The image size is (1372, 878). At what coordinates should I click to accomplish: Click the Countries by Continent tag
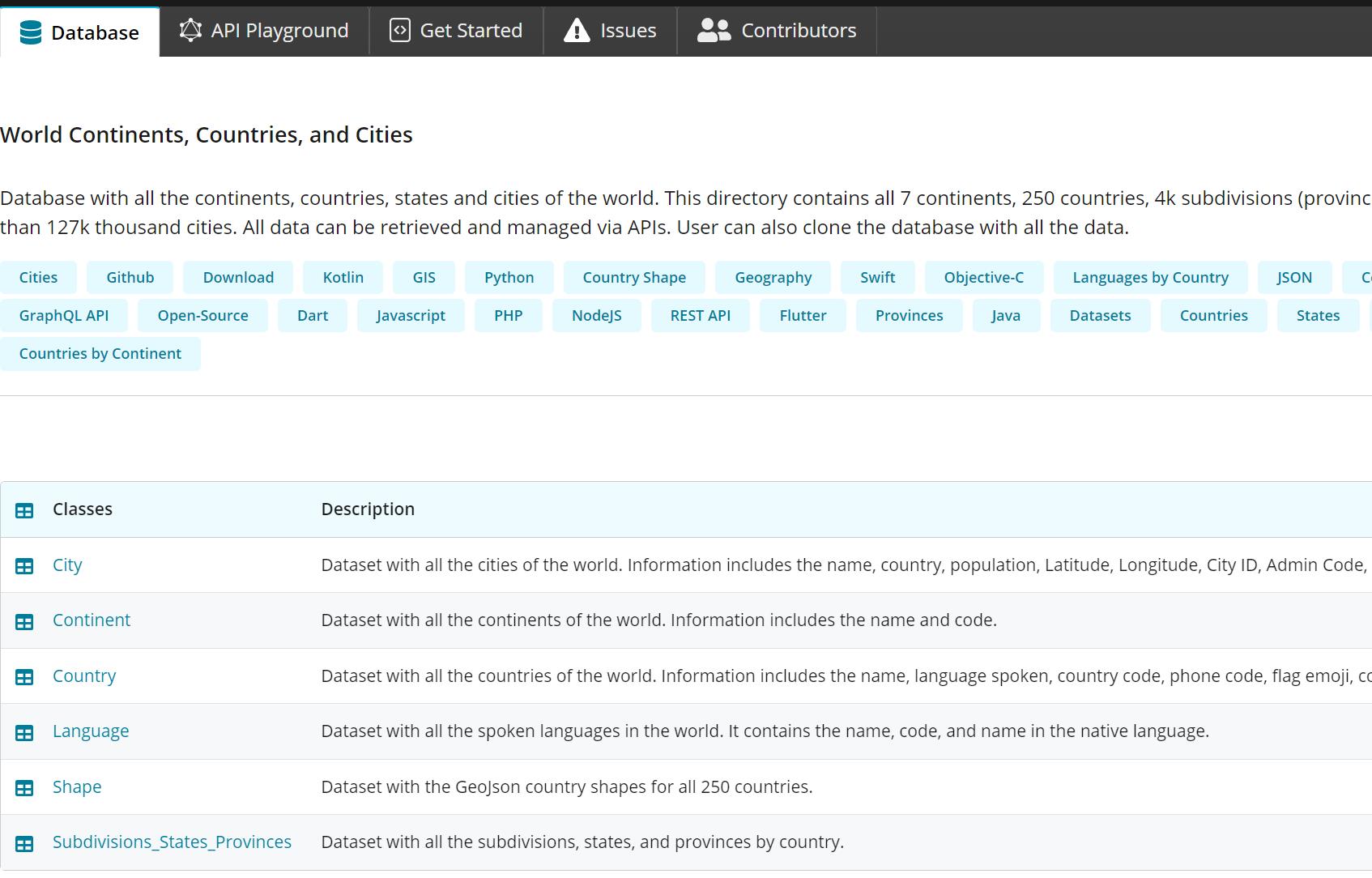[100, 354]
